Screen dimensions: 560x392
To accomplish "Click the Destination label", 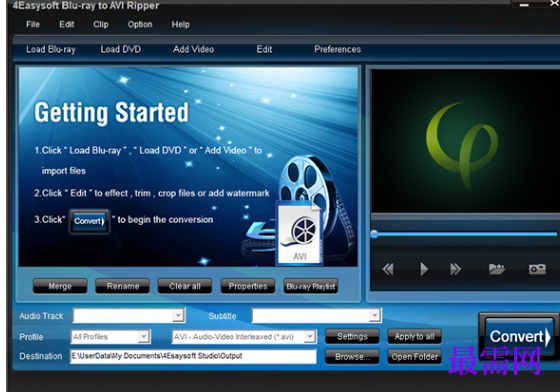I will (x=41, y=356).
